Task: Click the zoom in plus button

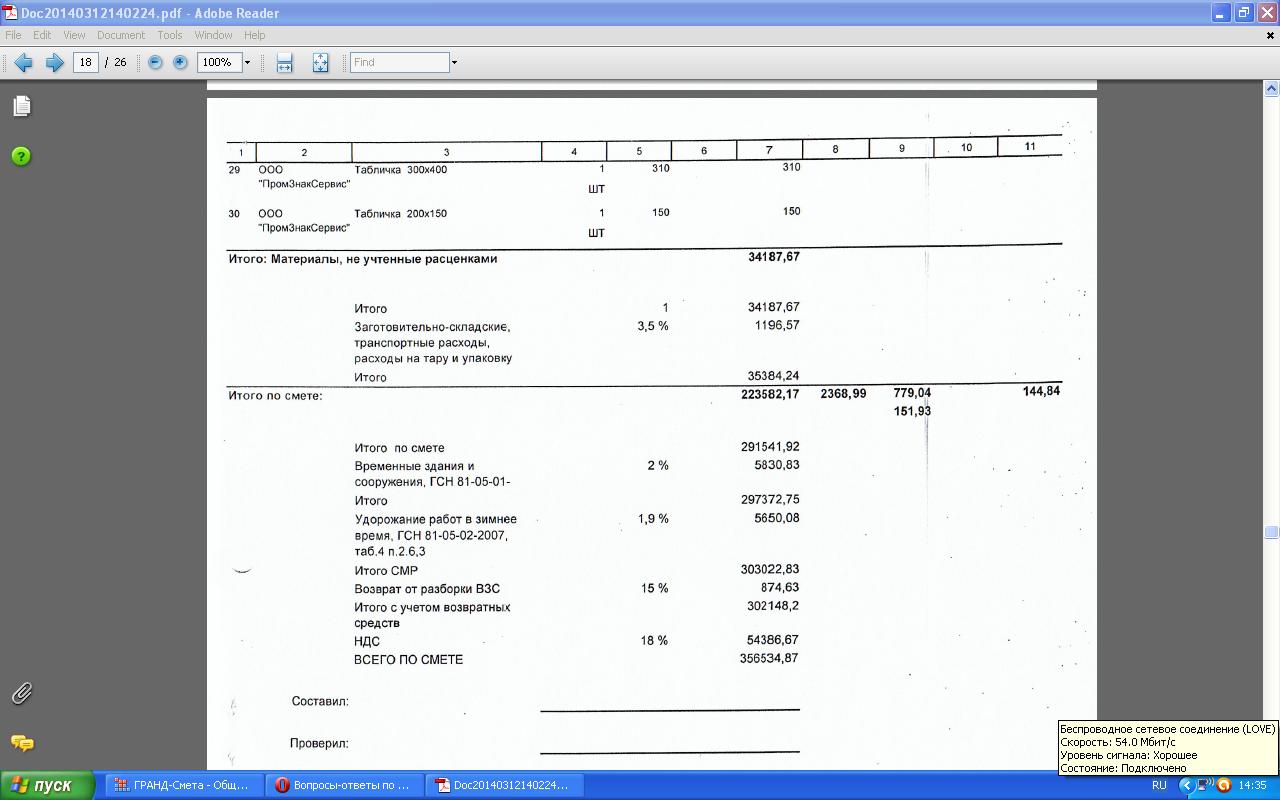Action: coord(180,62)
